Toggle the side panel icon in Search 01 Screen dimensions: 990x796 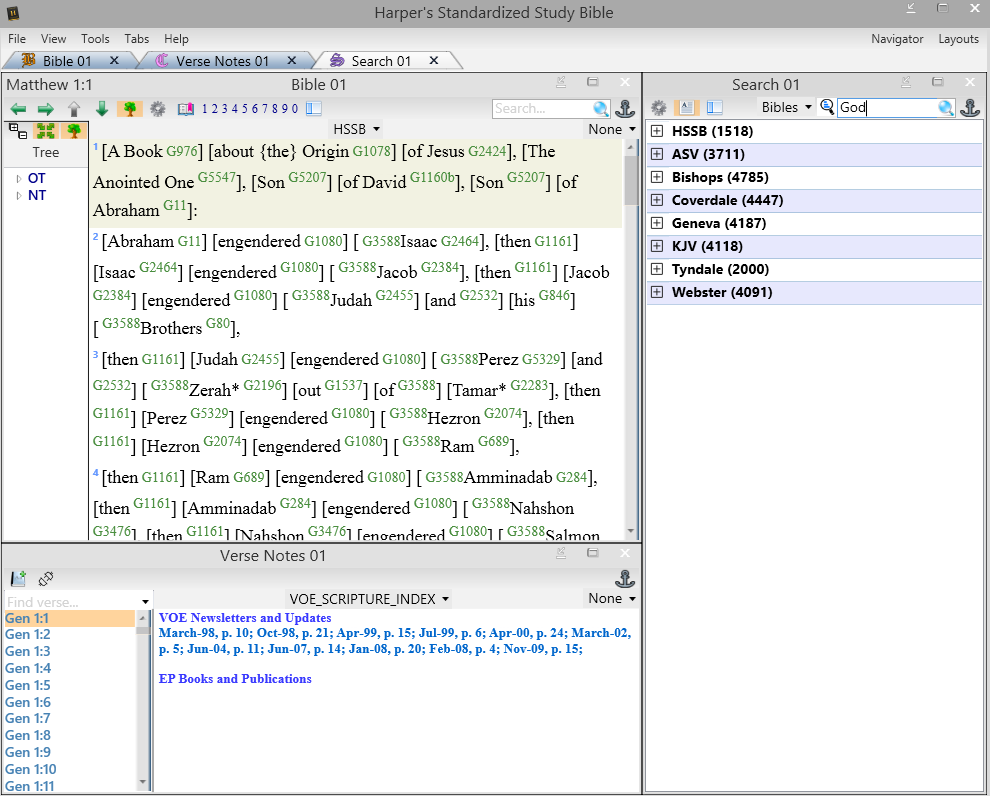coord(715,108)
